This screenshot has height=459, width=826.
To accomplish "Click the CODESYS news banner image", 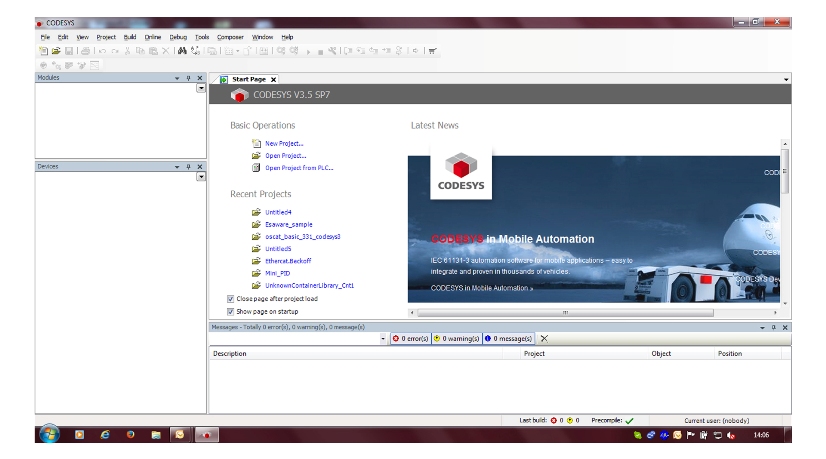I will tap(594, 229).
